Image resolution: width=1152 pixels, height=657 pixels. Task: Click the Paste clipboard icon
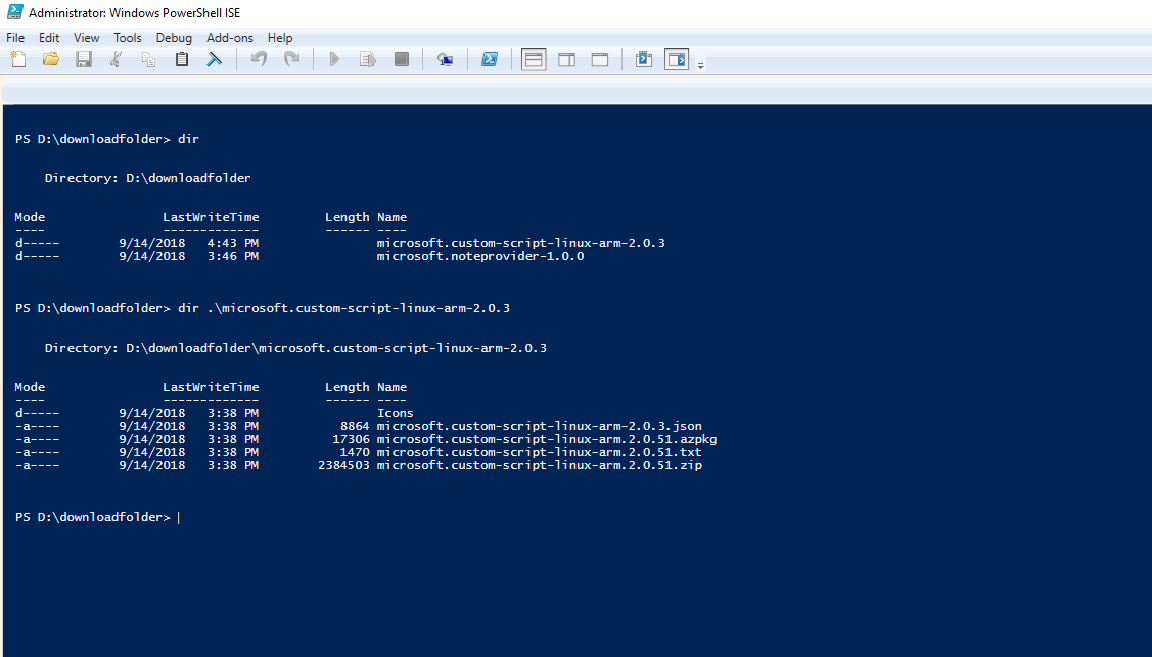[181, 60]
